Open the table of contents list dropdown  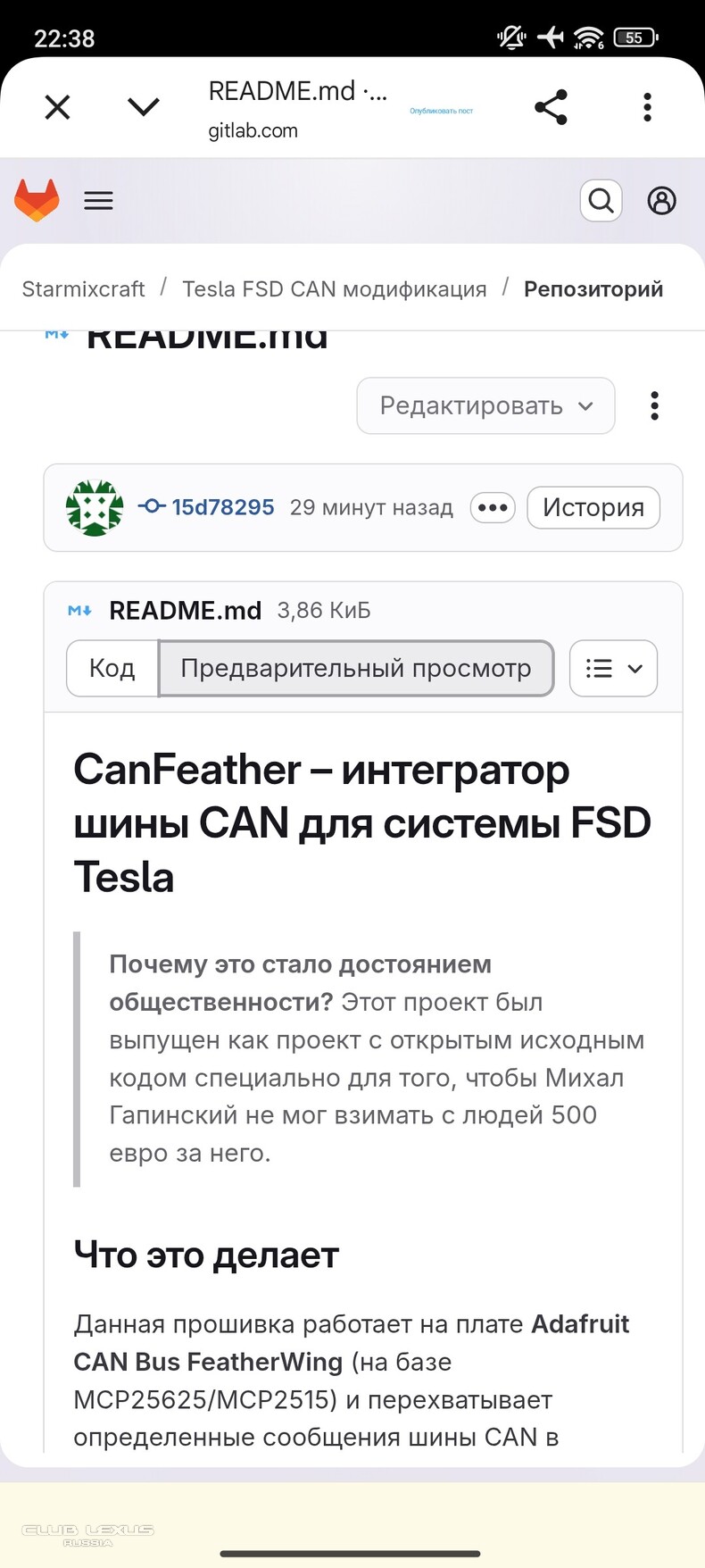click(613, 668)
